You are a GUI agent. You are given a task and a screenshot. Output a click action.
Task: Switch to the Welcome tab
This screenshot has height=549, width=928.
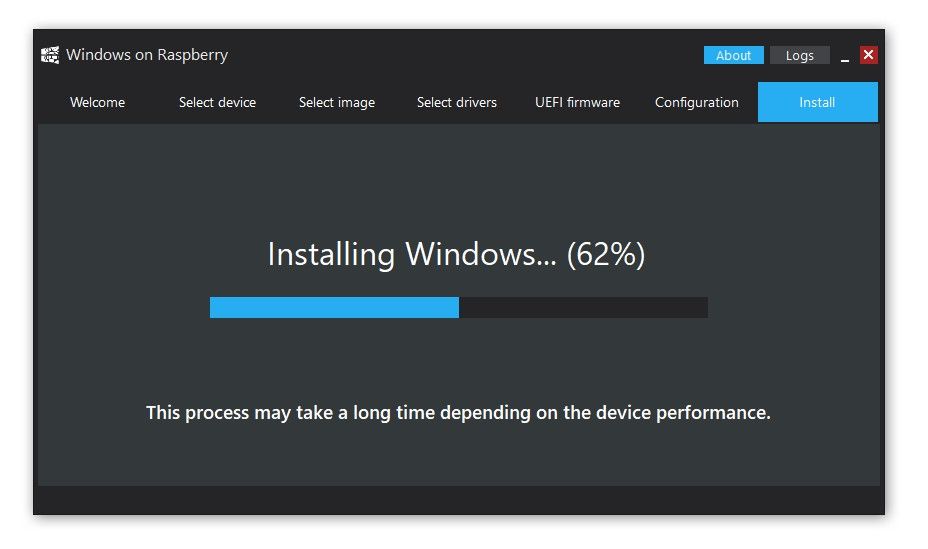(x=97, y=102)
